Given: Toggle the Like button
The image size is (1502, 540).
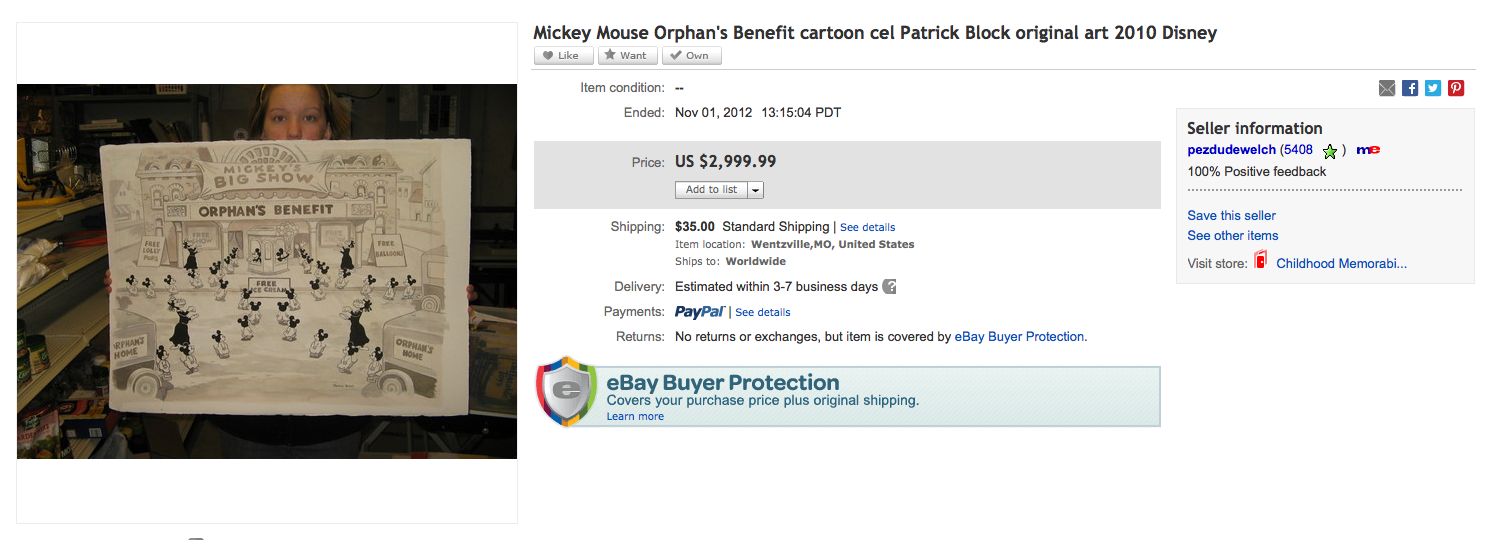Looking at the screenshot, I should pyautogui.click(x=564, y=56).
